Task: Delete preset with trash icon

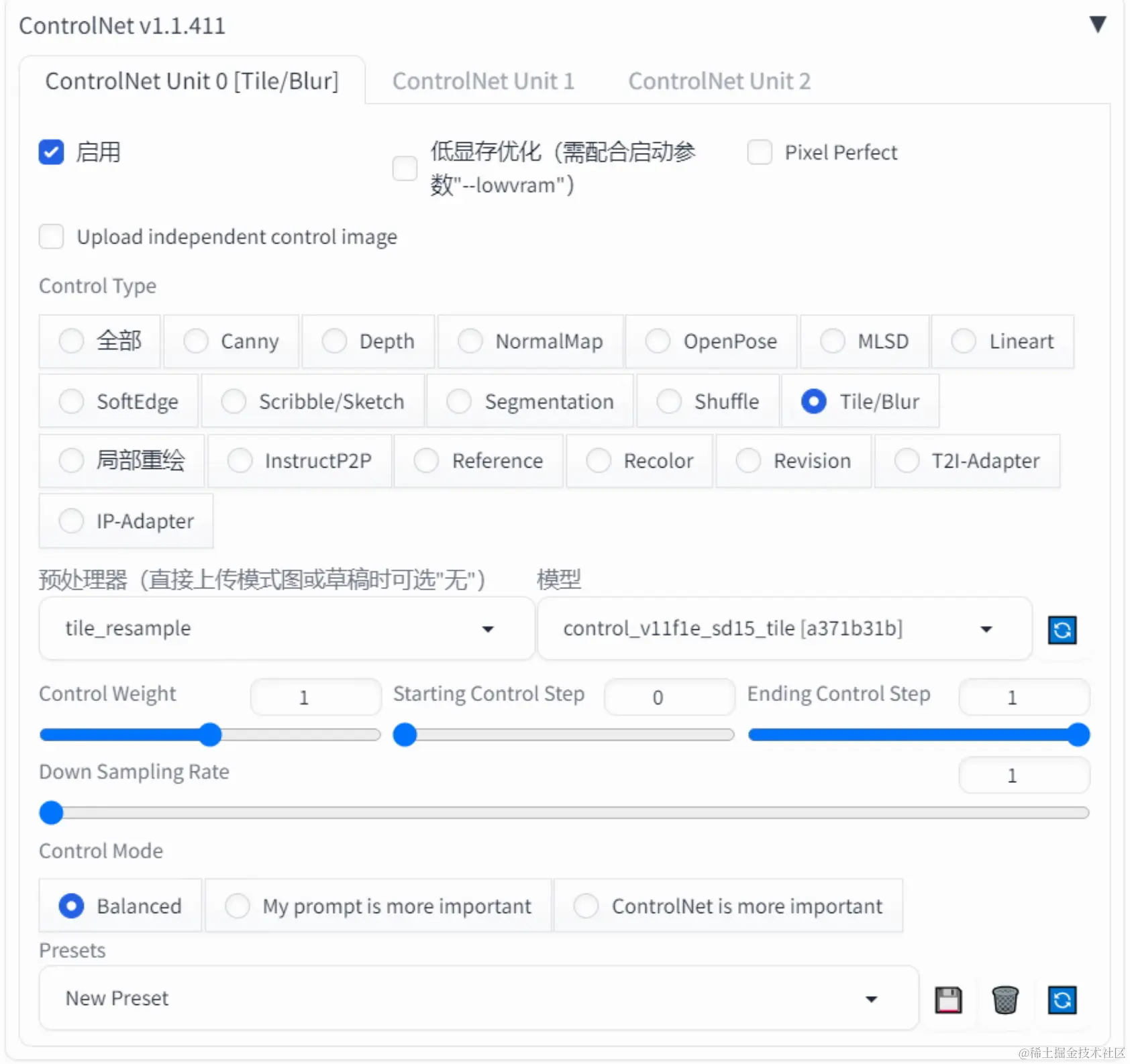Action: pos(1005,1000)
